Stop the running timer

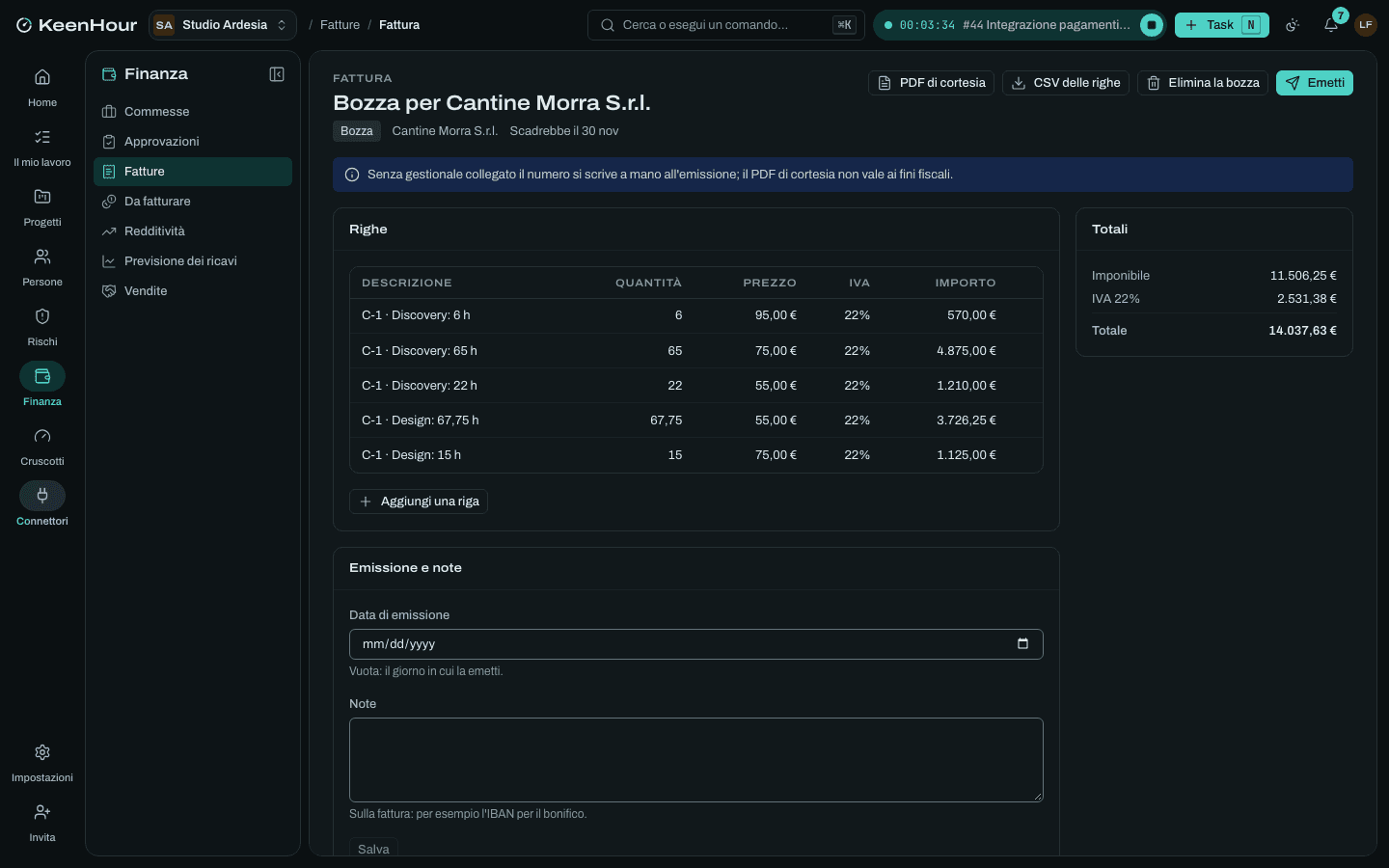(1151, 25)
